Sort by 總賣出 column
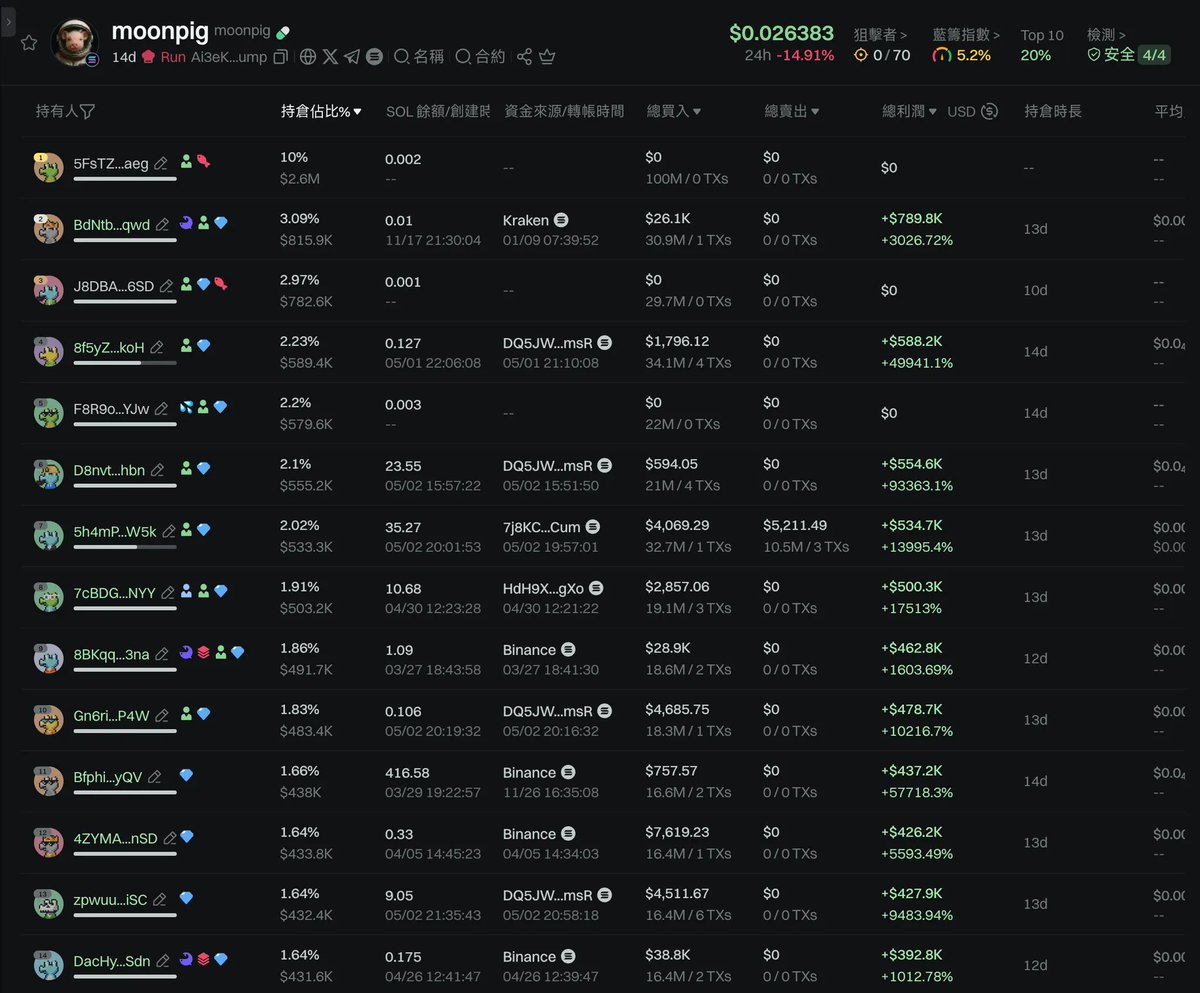The image size is (1200, 993). (x=792, y=111)
